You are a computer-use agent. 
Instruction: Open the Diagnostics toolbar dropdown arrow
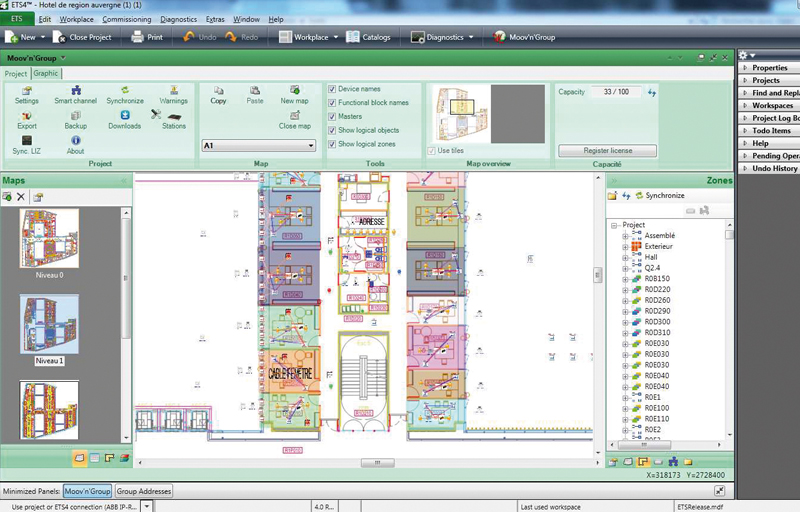click(x=471, y=37)
